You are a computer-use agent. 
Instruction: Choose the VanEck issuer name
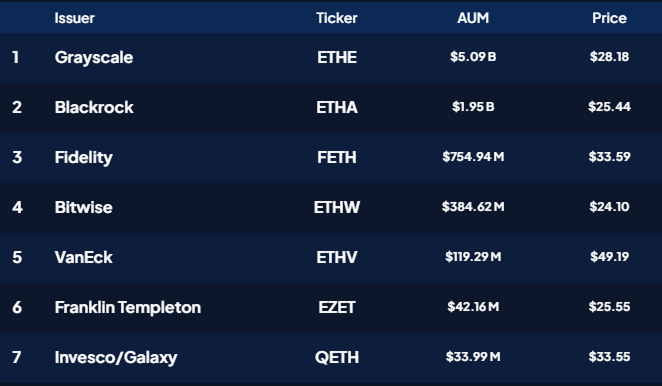84,257
